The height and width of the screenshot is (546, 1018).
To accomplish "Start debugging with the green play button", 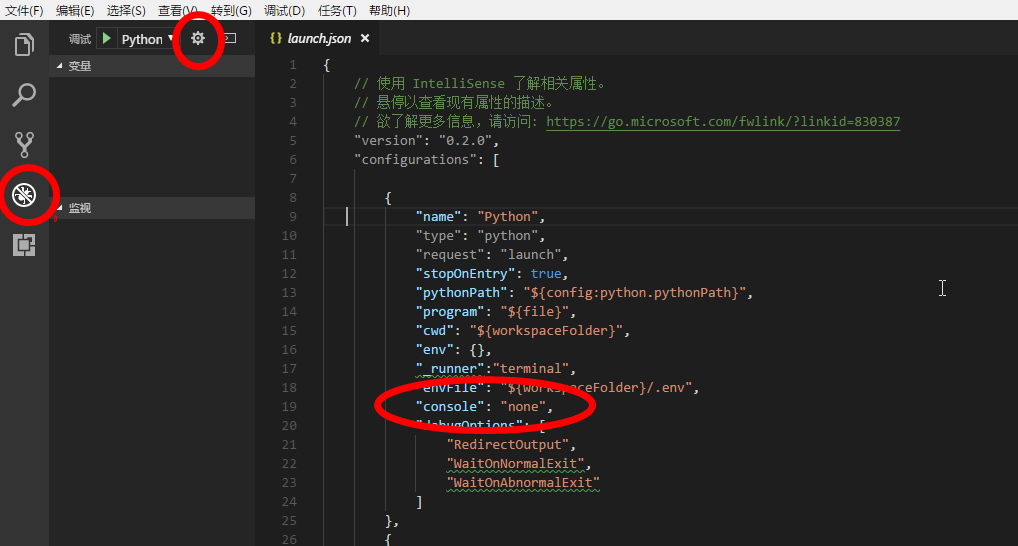I will click(106, 38).
